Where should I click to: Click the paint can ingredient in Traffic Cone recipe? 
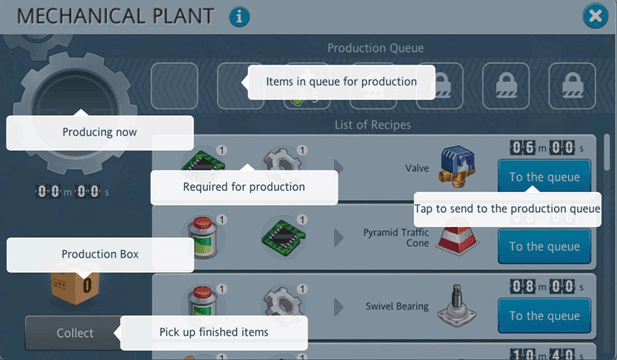203,237
